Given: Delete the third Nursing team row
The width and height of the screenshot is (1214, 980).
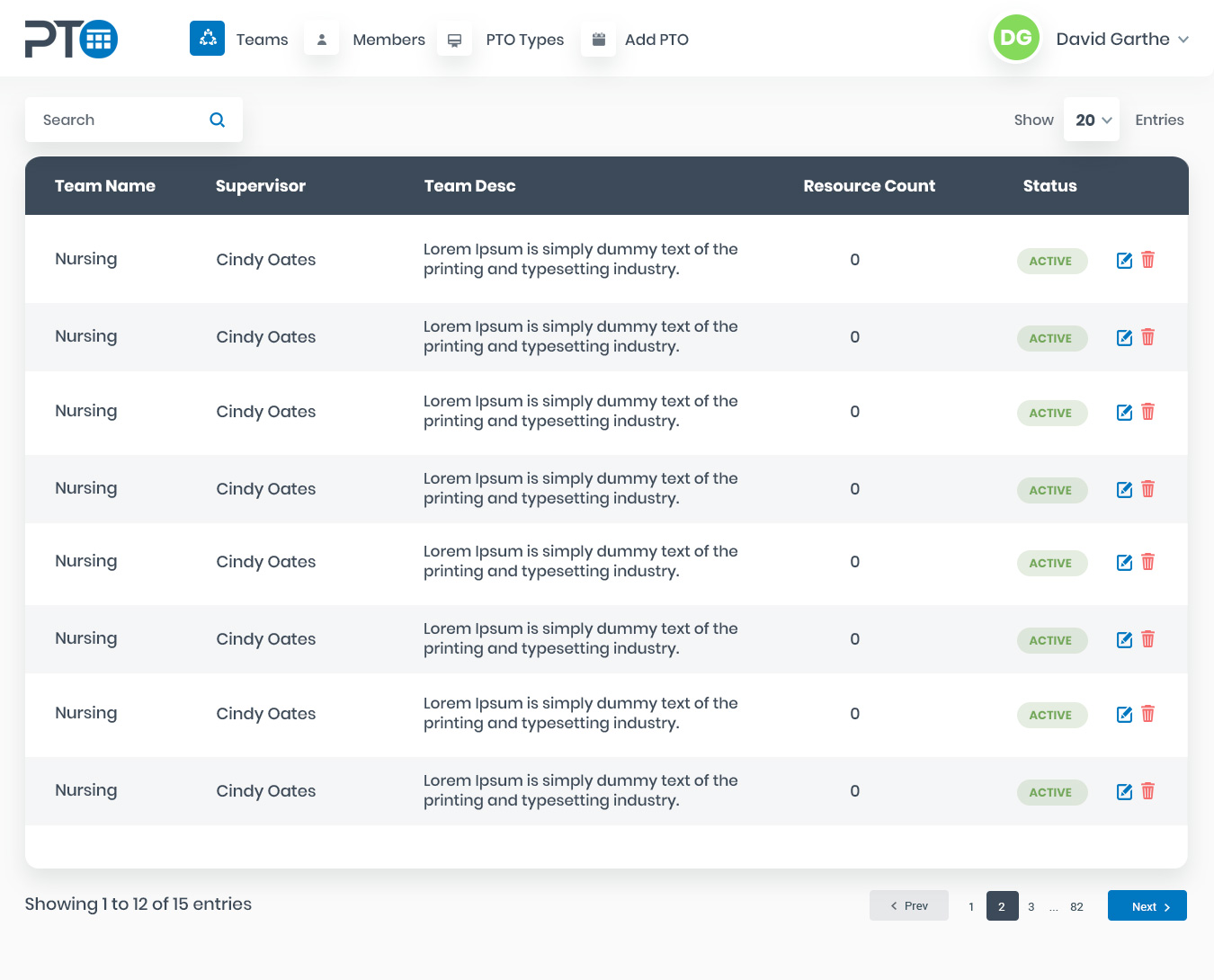Looking at the screenshot, I should coord(1148,412).
